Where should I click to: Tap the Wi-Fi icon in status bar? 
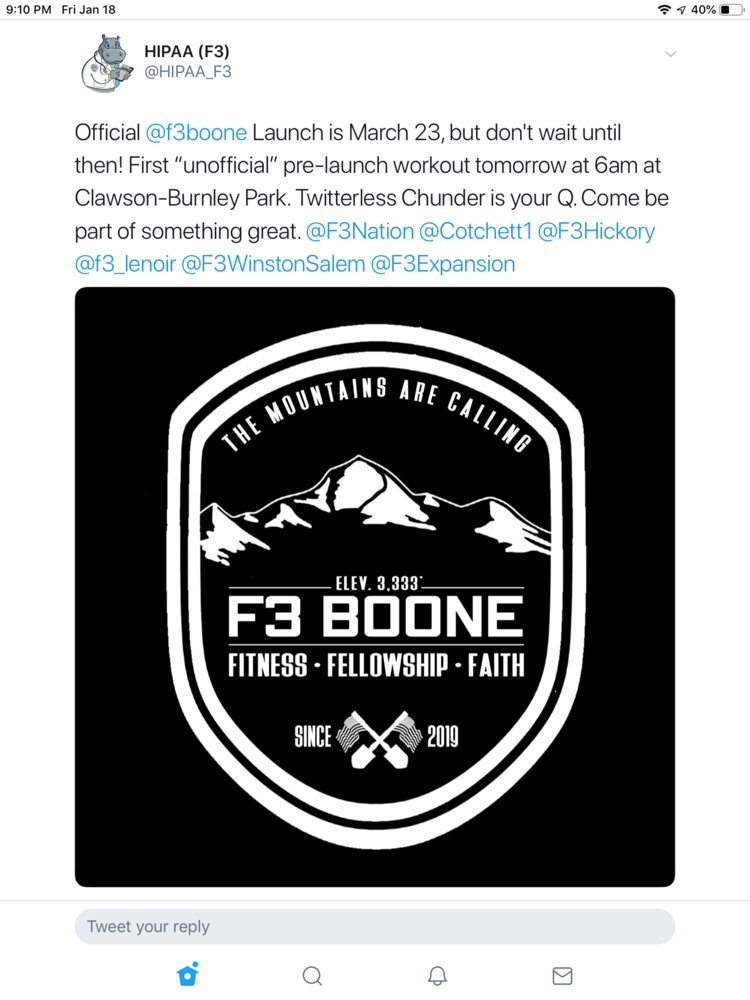click(x=664, y=10)
